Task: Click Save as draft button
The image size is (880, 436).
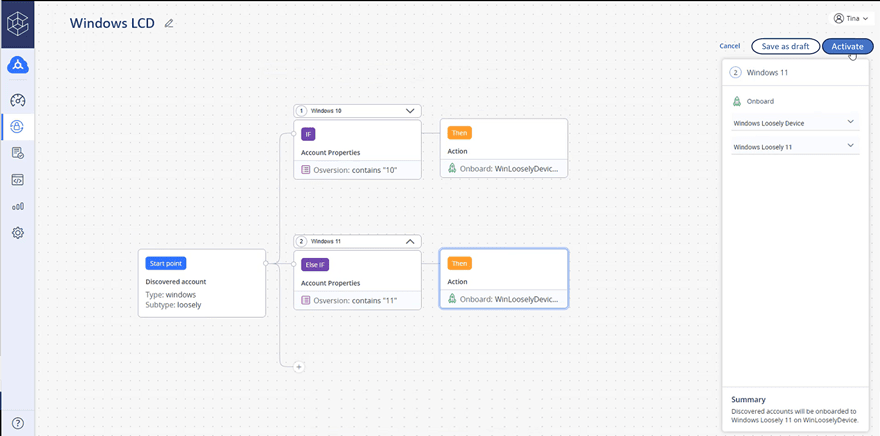Action: [785, 47]
